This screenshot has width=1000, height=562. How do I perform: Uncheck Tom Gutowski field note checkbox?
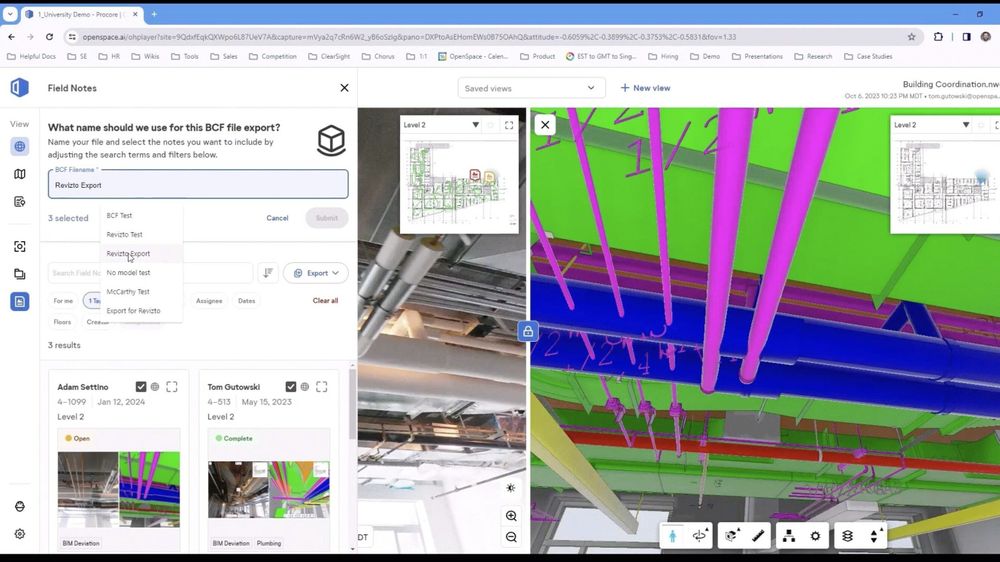pos(291,387)
